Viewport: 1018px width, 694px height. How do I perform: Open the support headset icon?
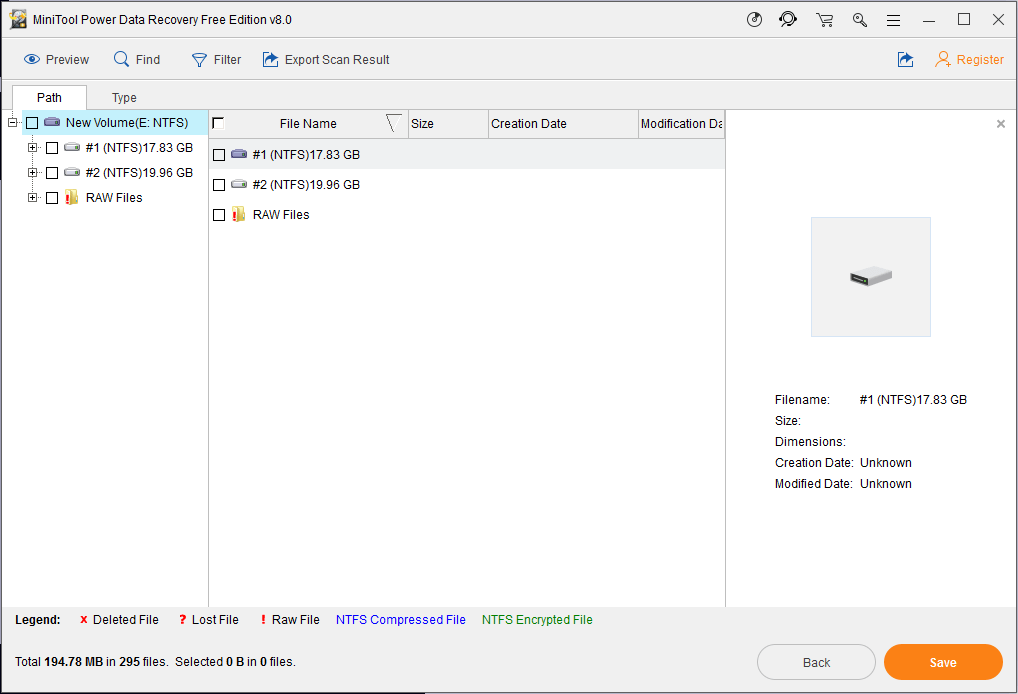[x=788, y=19]
